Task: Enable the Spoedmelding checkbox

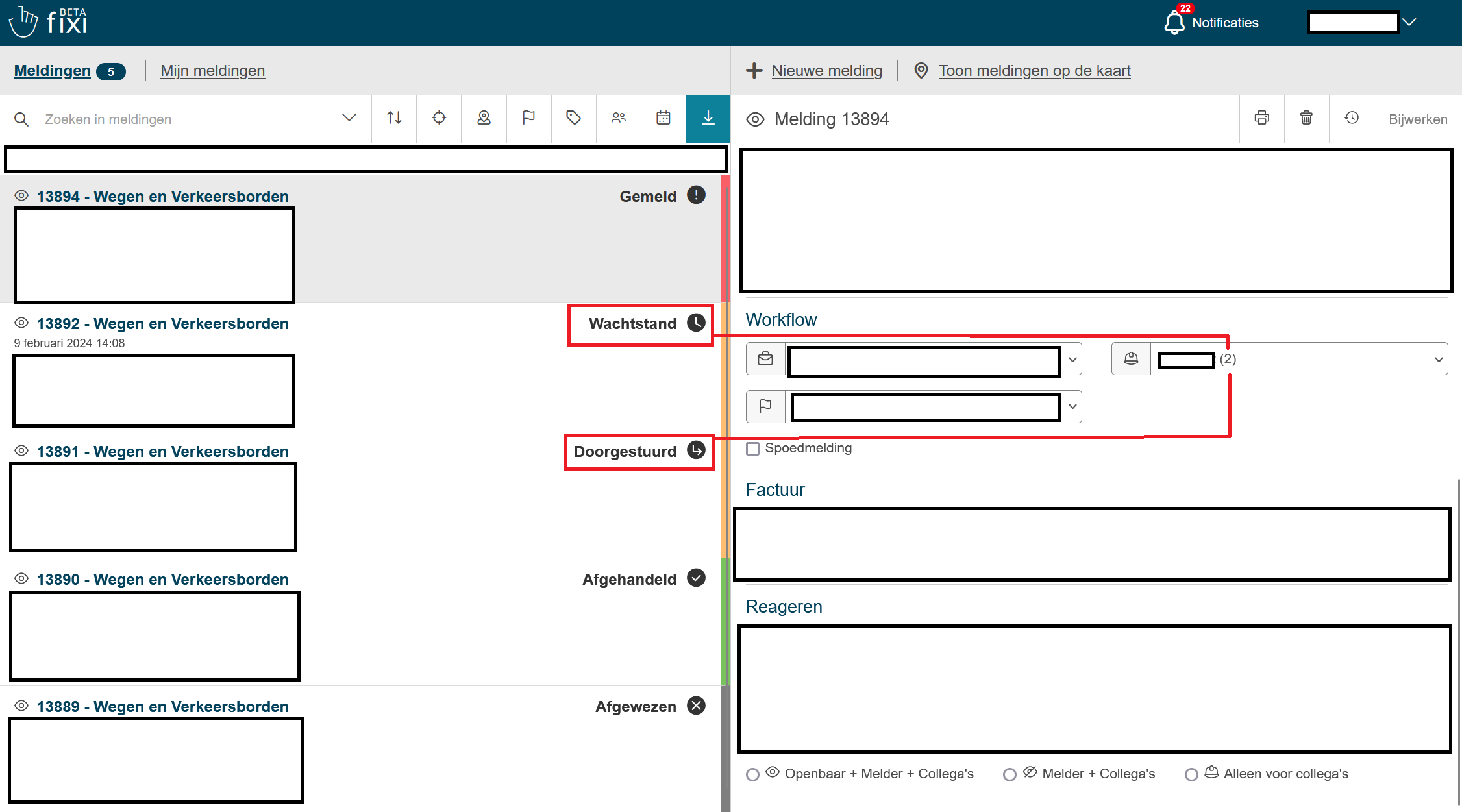Action: coord(753,448)
